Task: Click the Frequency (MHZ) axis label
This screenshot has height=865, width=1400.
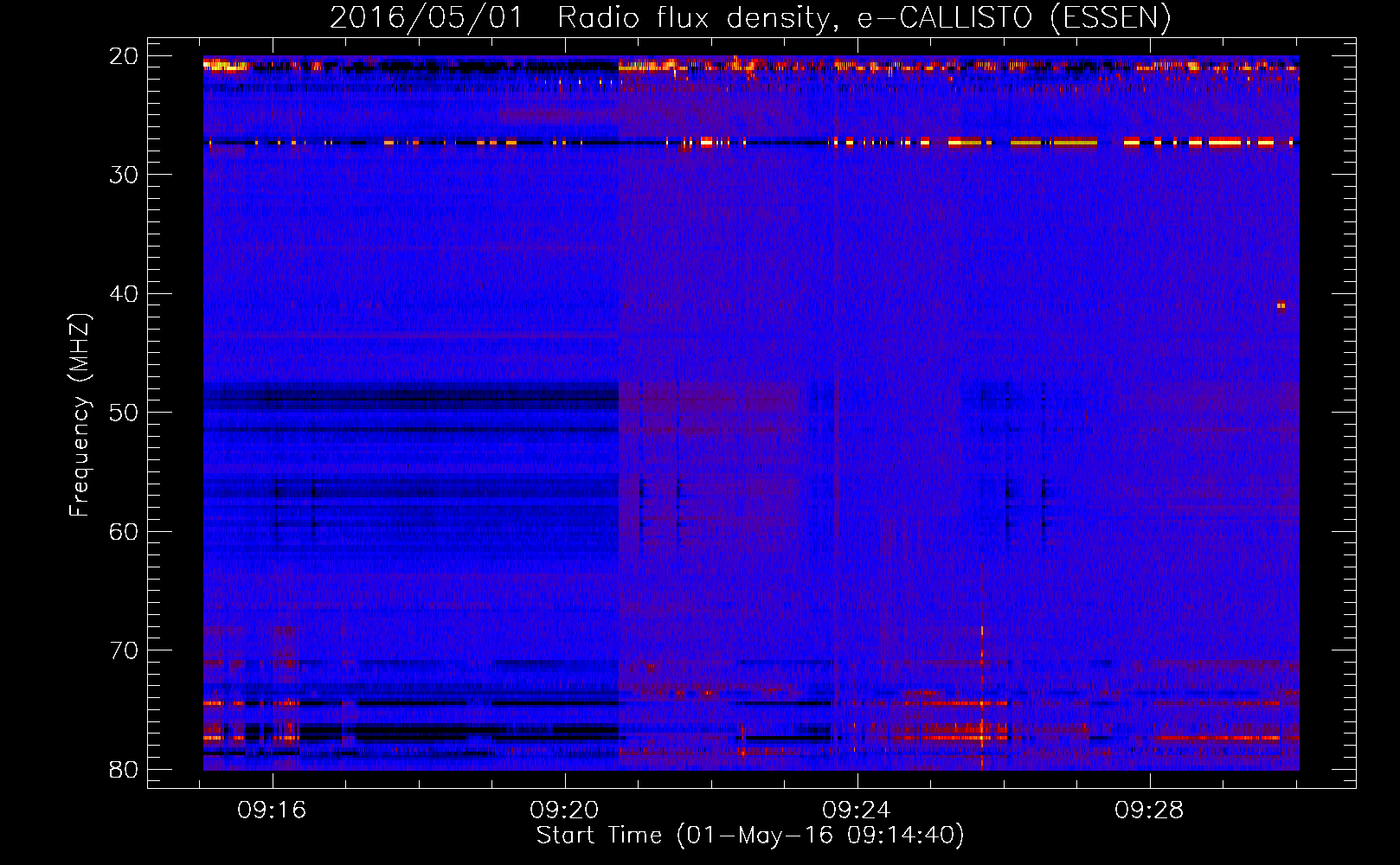Action: click(80, 413)
